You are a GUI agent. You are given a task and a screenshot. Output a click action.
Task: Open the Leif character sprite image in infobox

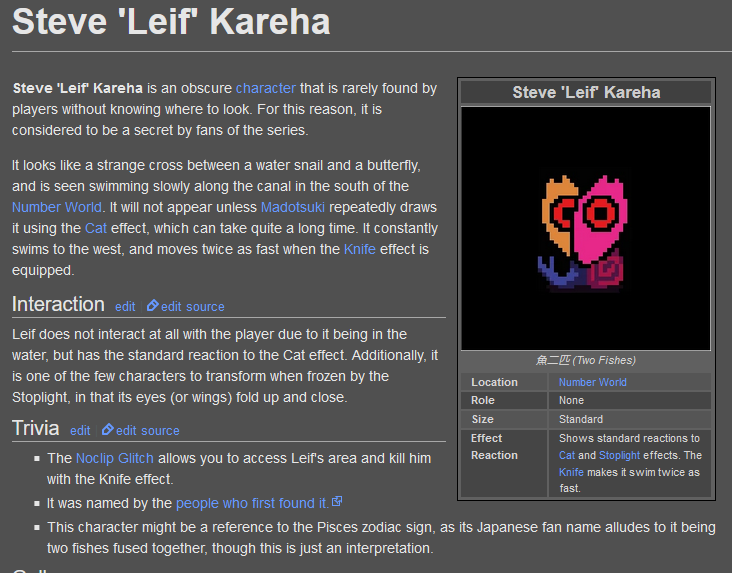(x=585, y=228)
